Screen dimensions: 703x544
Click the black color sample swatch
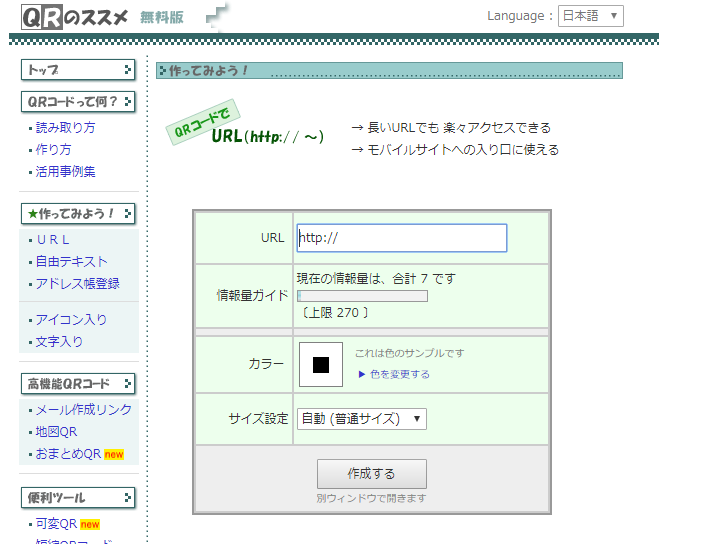pyautogui.click(x=321, y=364)
